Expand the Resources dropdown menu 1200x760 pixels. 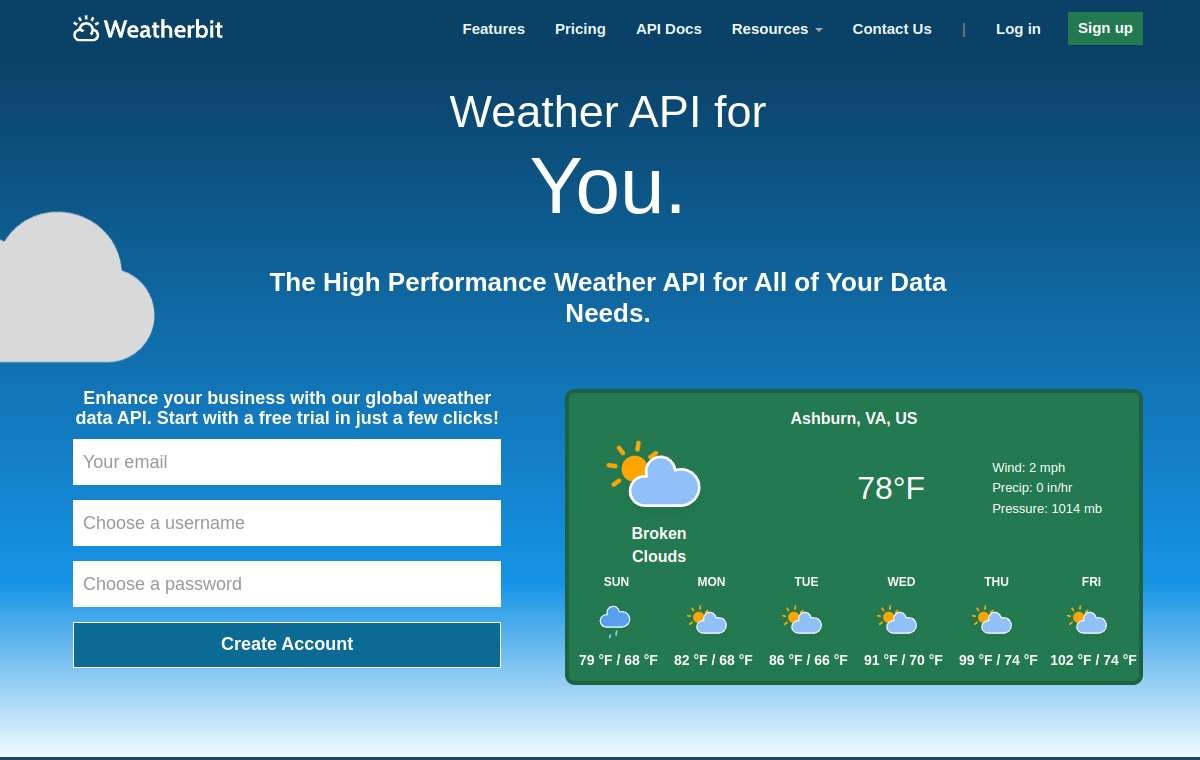tap(777, 29)
